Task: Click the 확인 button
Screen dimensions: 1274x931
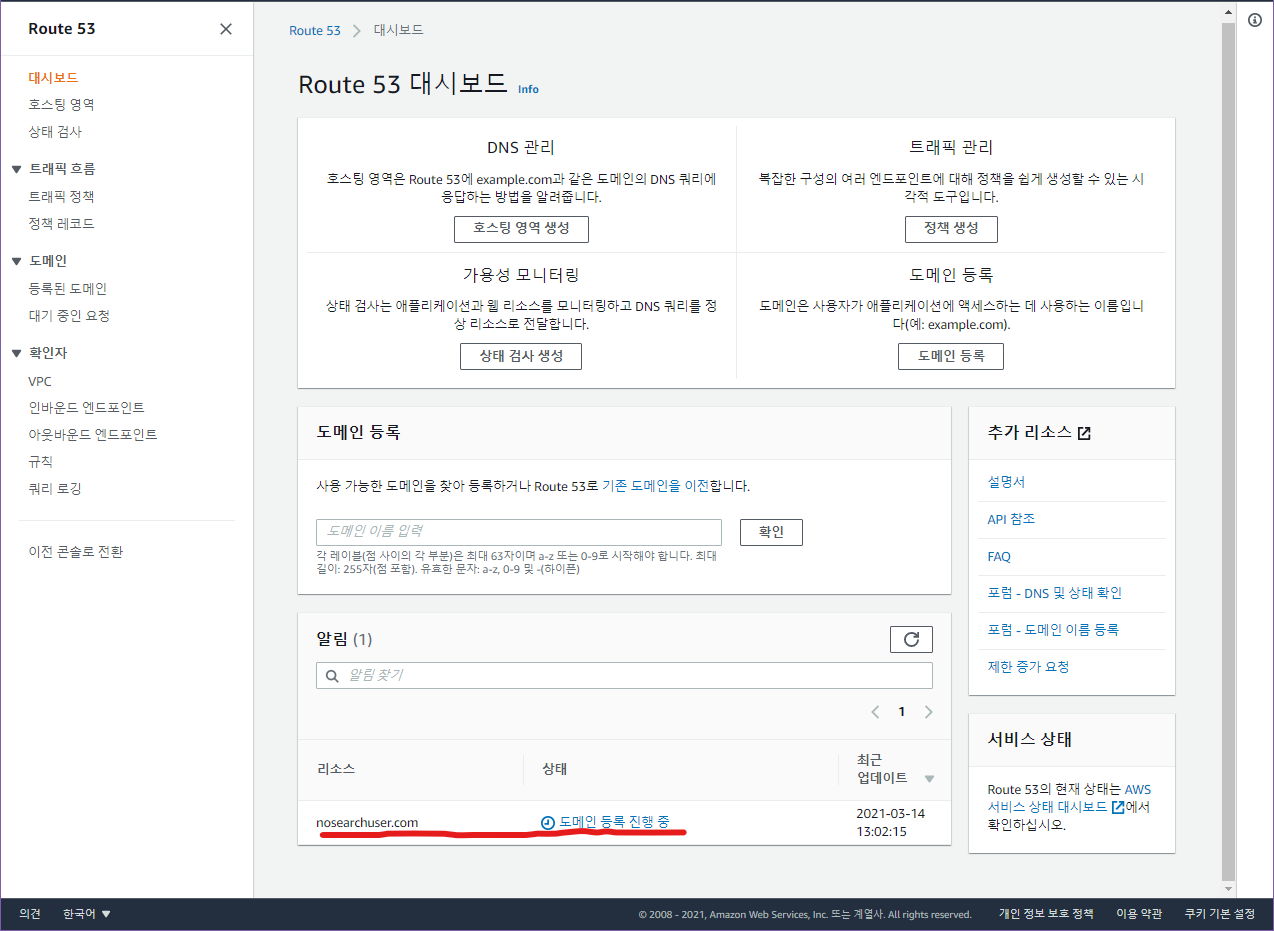Action: [x=771, y=532]
